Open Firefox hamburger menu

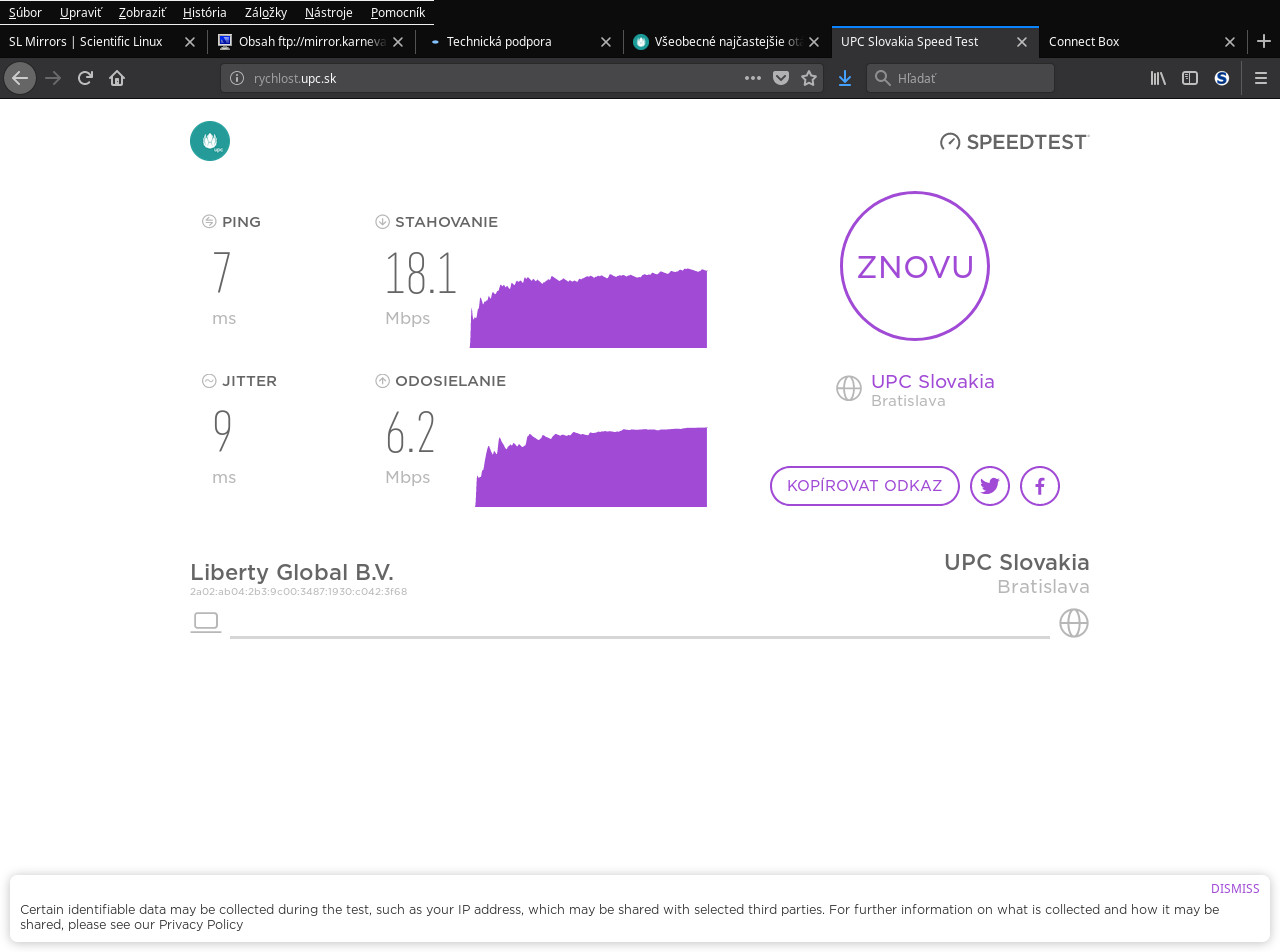1261,78
